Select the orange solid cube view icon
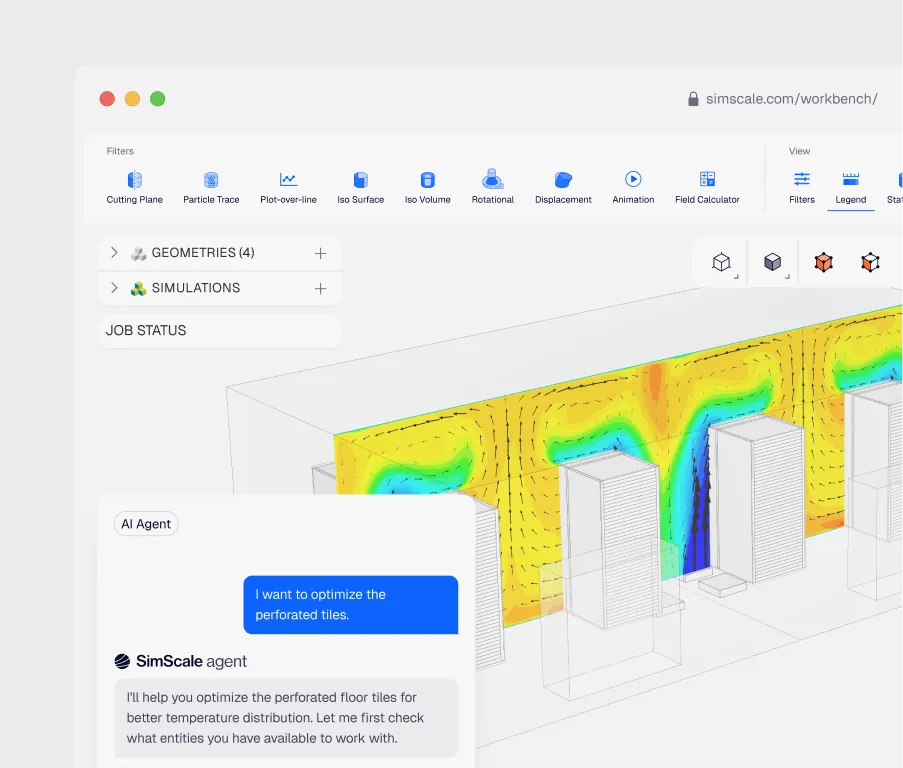Screen dimensions: 903x768 824,263
